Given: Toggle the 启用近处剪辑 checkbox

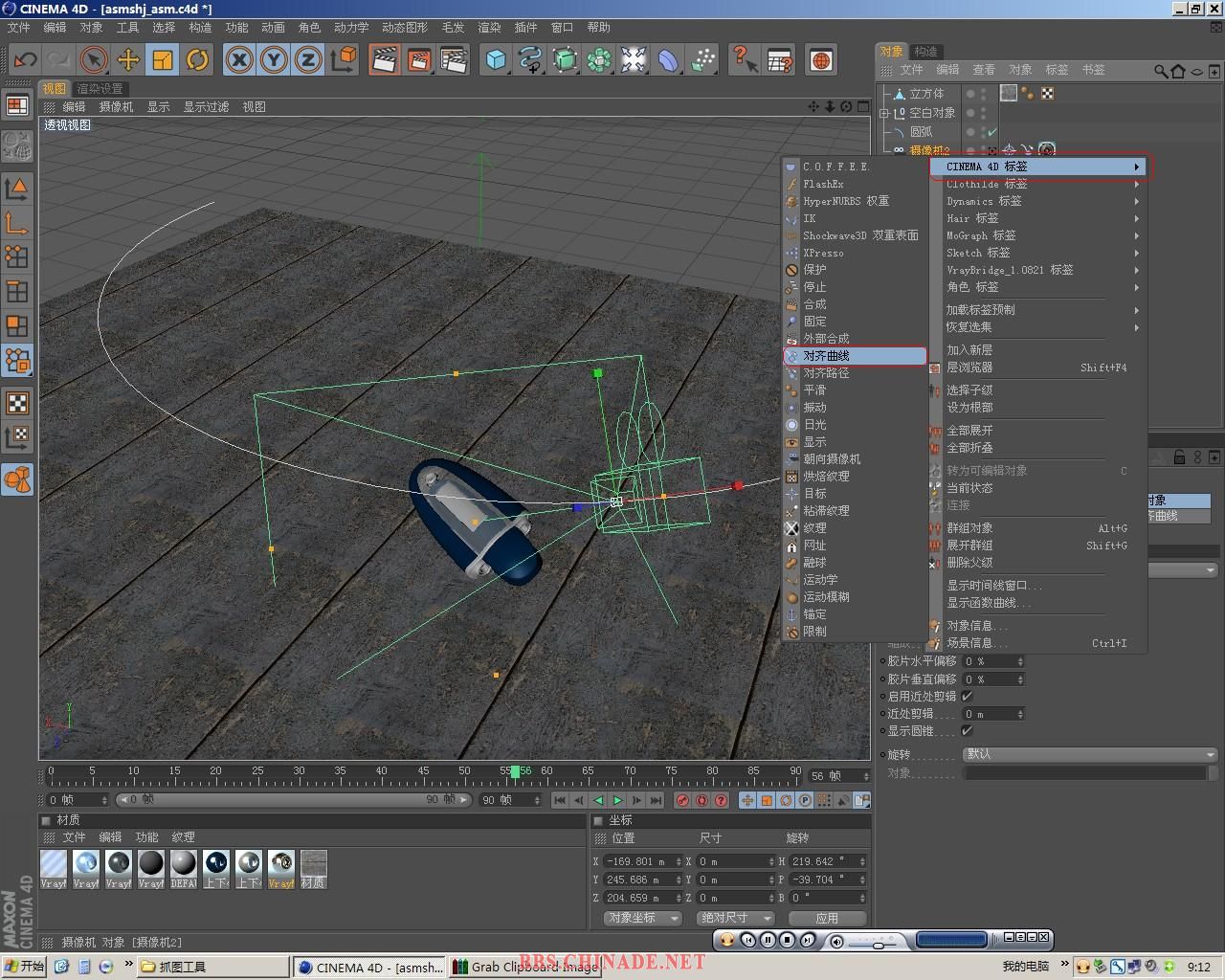Looking at the screenshot, I should tap(967, 697).
